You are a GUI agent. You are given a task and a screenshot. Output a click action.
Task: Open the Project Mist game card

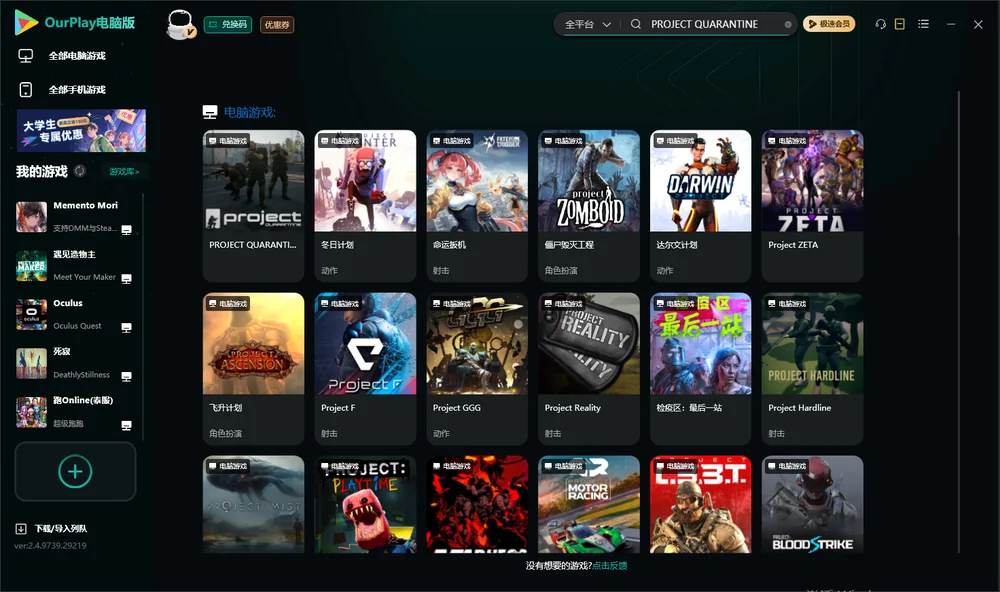(253, 504)
